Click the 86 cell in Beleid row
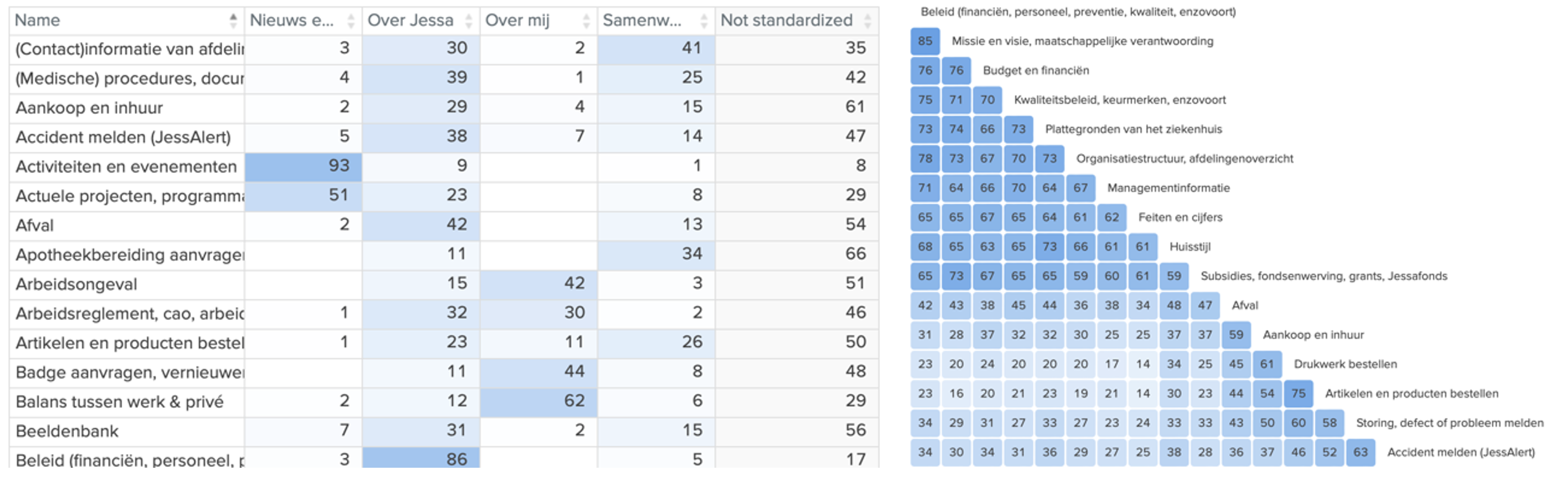 point(420,459)
